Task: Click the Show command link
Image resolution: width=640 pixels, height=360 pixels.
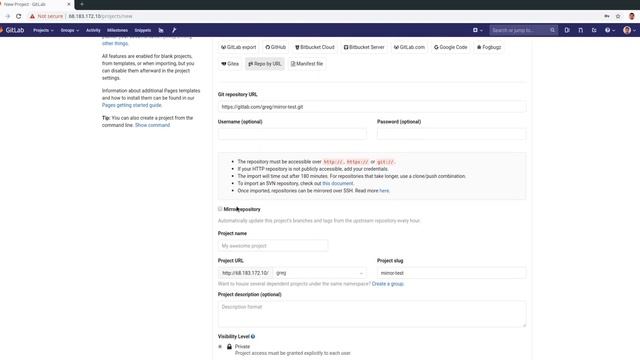Action: tap(152, 125)
